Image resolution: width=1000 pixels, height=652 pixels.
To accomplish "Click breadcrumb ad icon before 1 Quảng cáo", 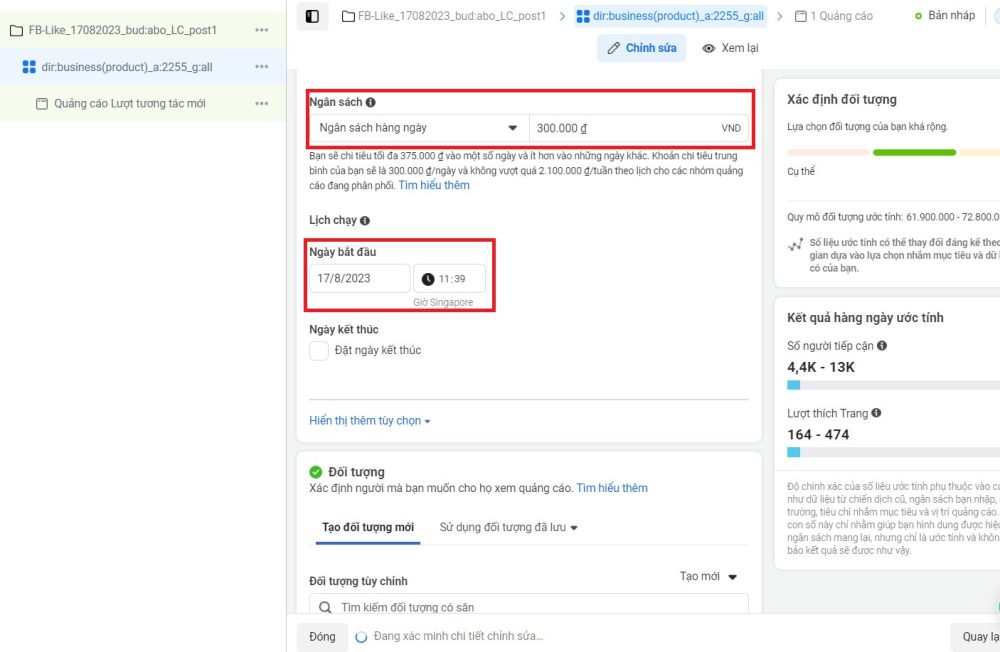I will point(800,16).
